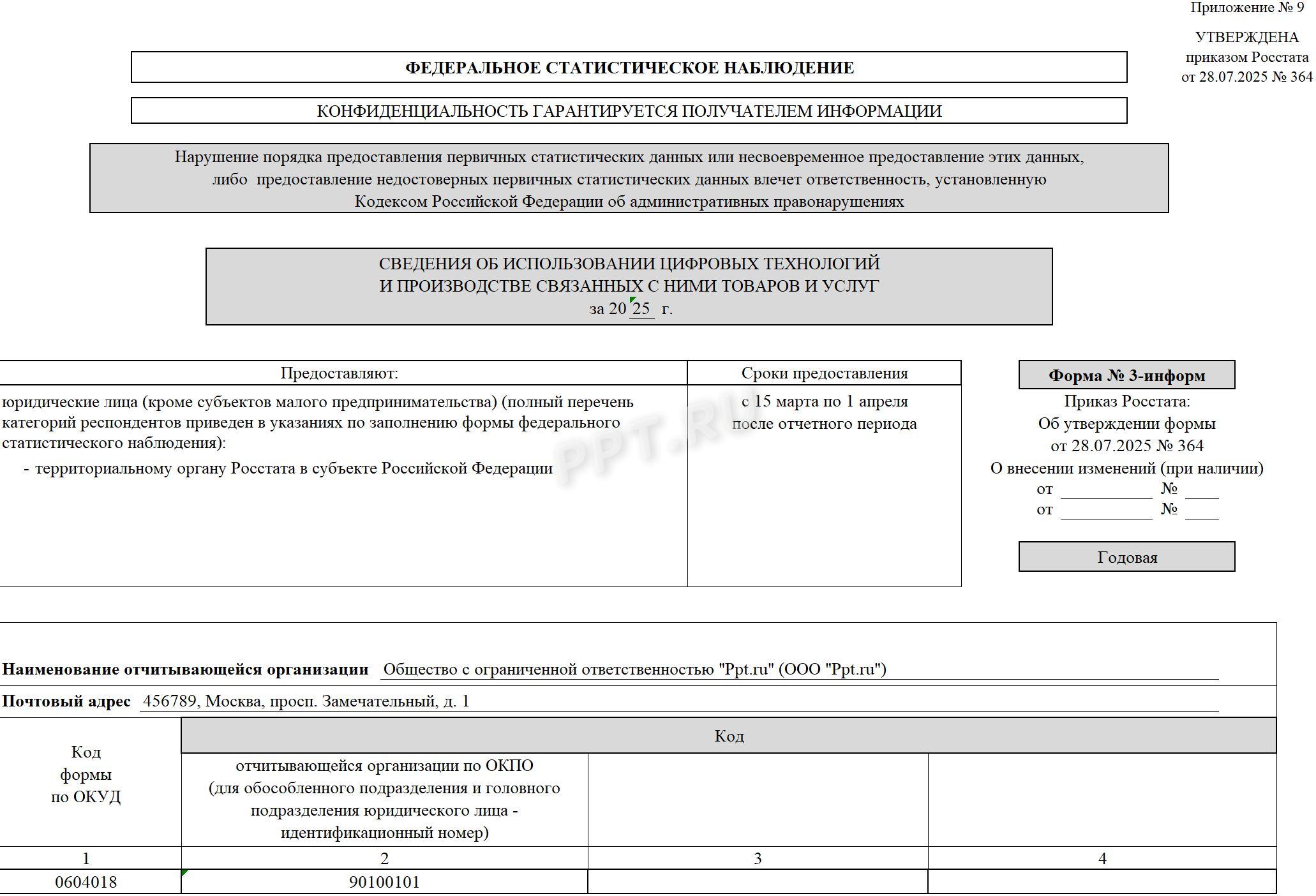Click the "Приложение № 9" text
The width and height of the screenshot is (1316, 896).
(1246, 8)
